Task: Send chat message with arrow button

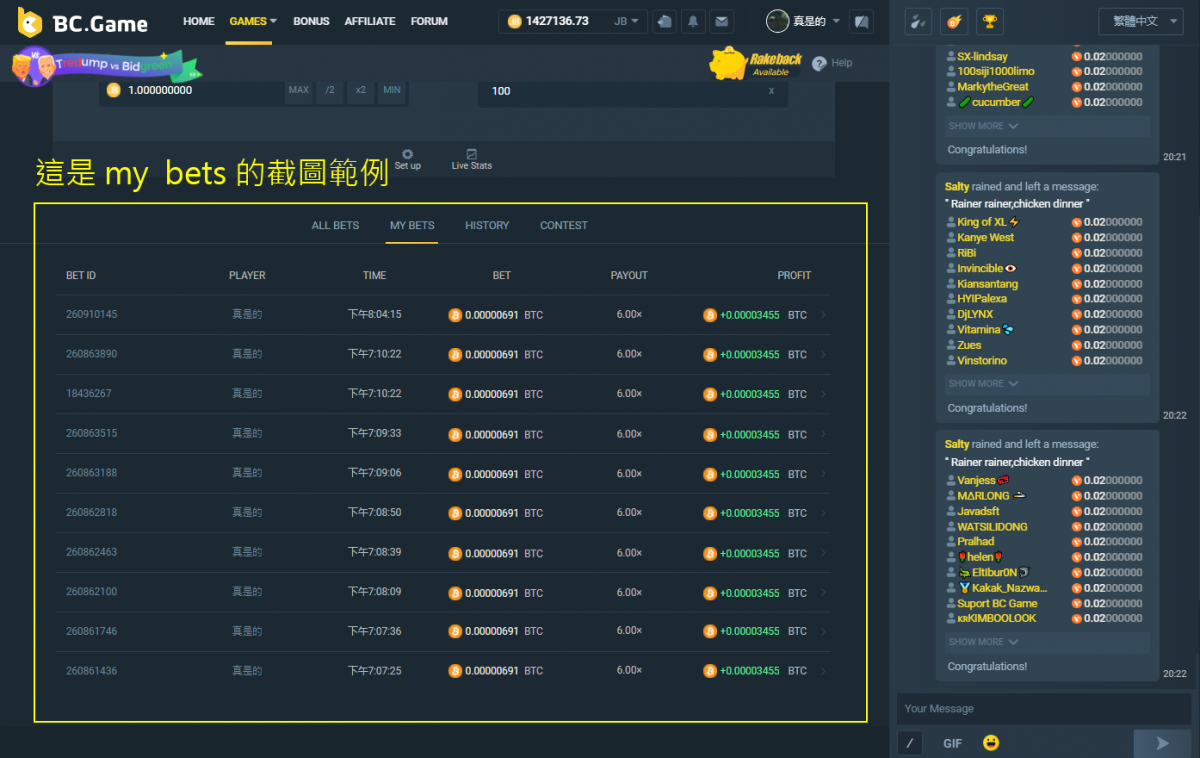Action: point(1162,743)
